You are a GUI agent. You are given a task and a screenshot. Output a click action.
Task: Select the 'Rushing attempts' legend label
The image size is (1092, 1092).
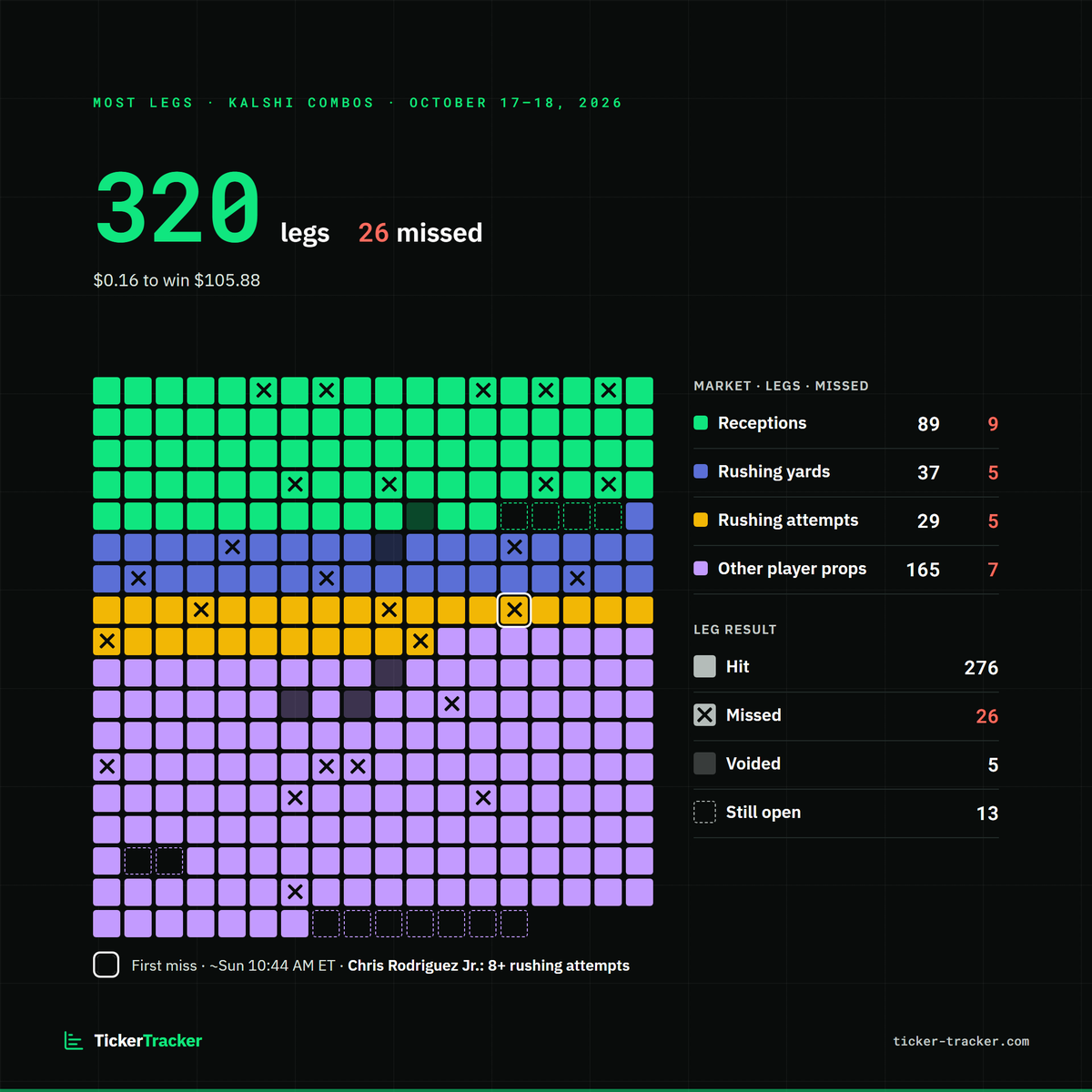pos(788,520)
